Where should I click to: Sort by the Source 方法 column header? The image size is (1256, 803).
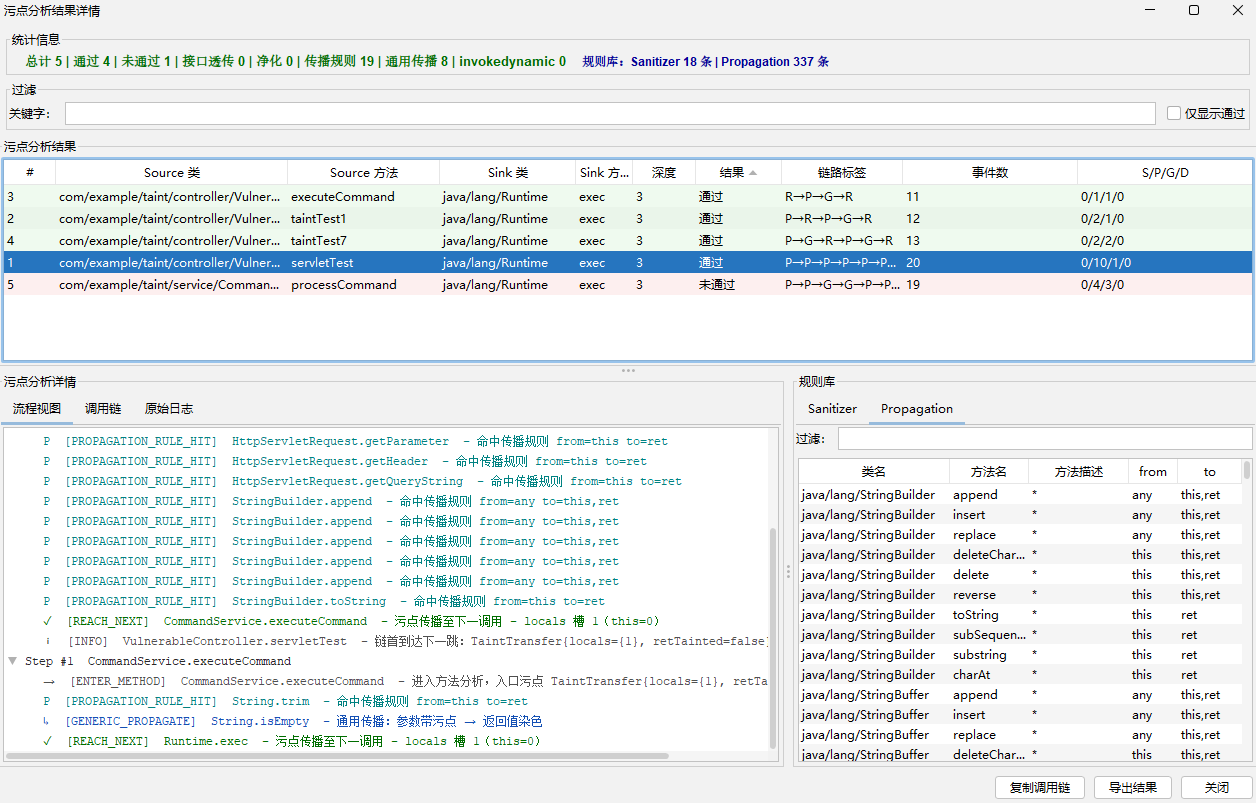(364, 172)
